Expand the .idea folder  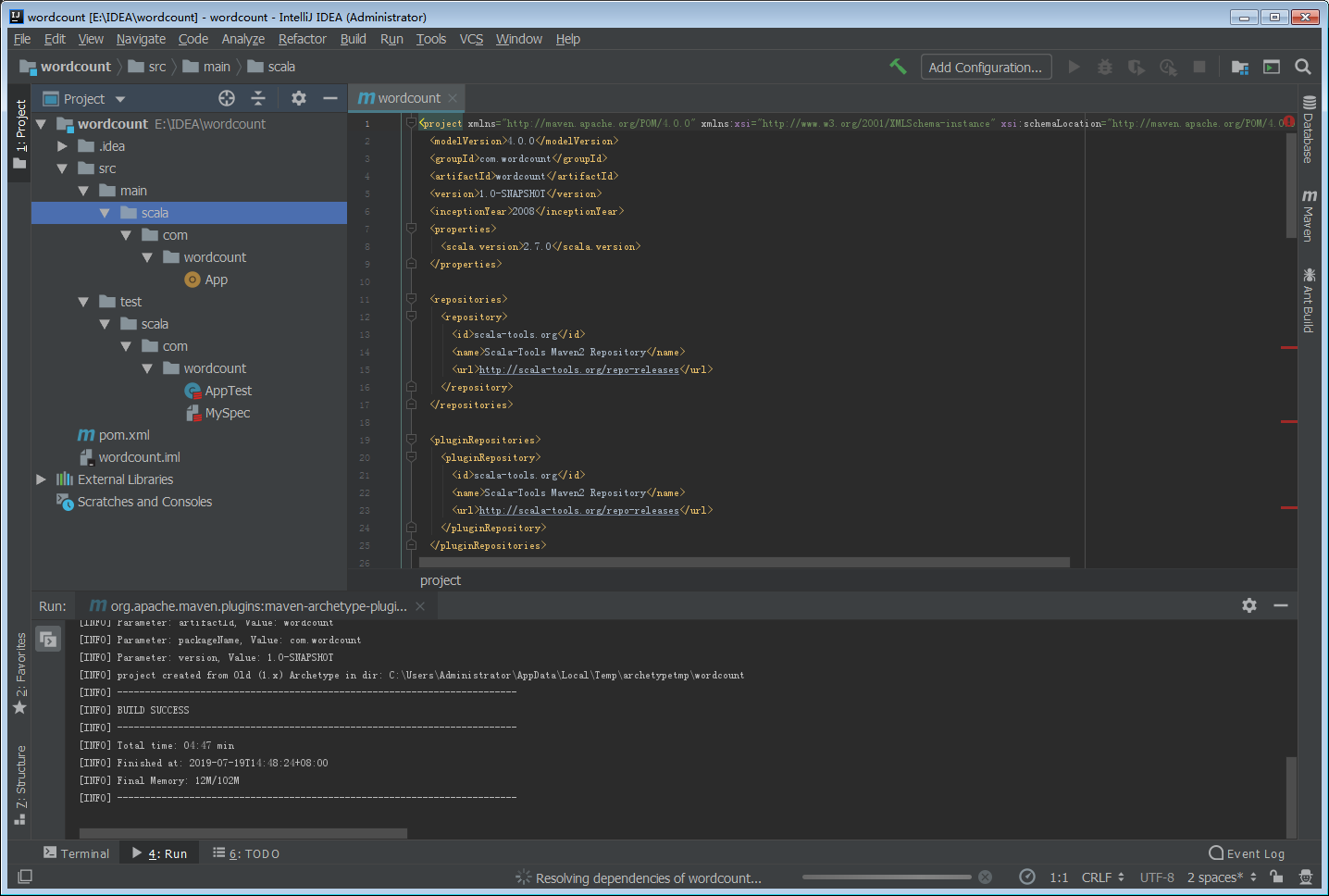[x=62, y=146]
